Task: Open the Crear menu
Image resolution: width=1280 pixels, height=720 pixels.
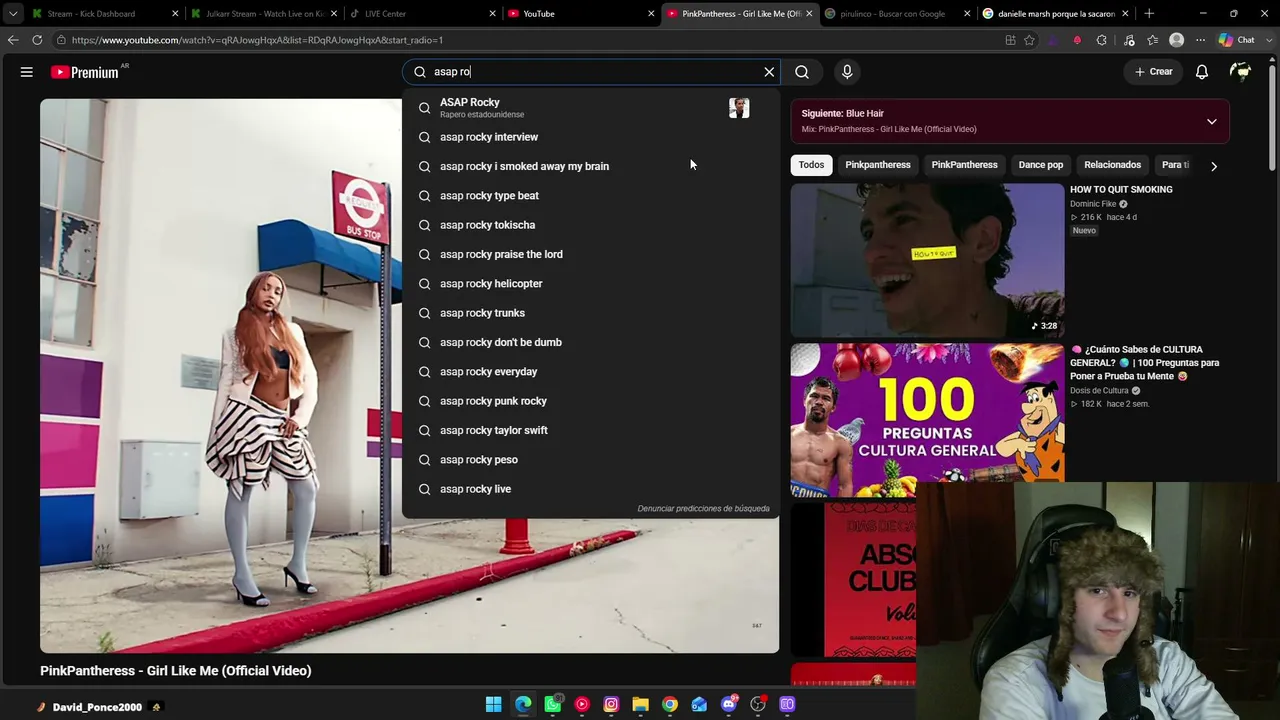Action: click(1153, 72)
